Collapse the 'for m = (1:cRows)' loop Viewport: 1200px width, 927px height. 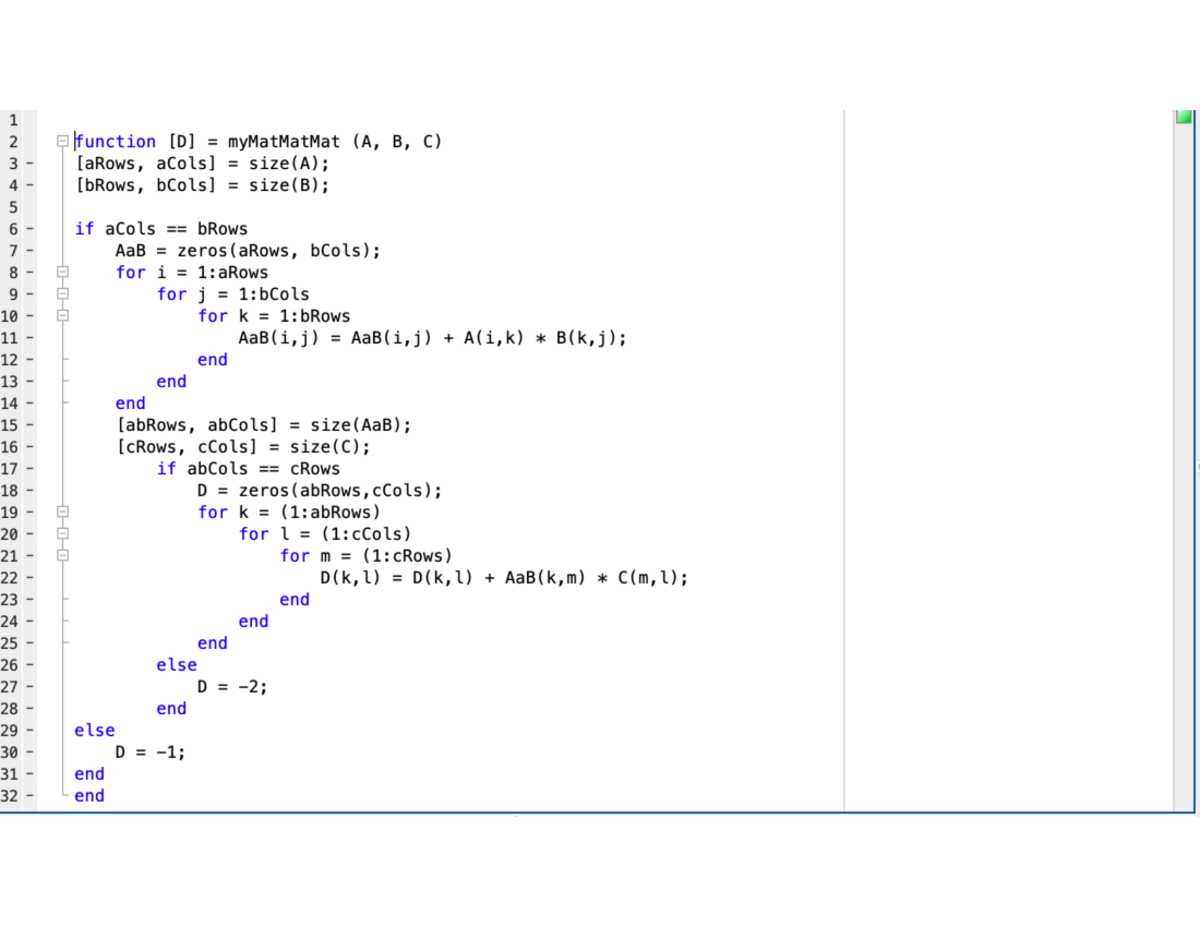(63, 556)
